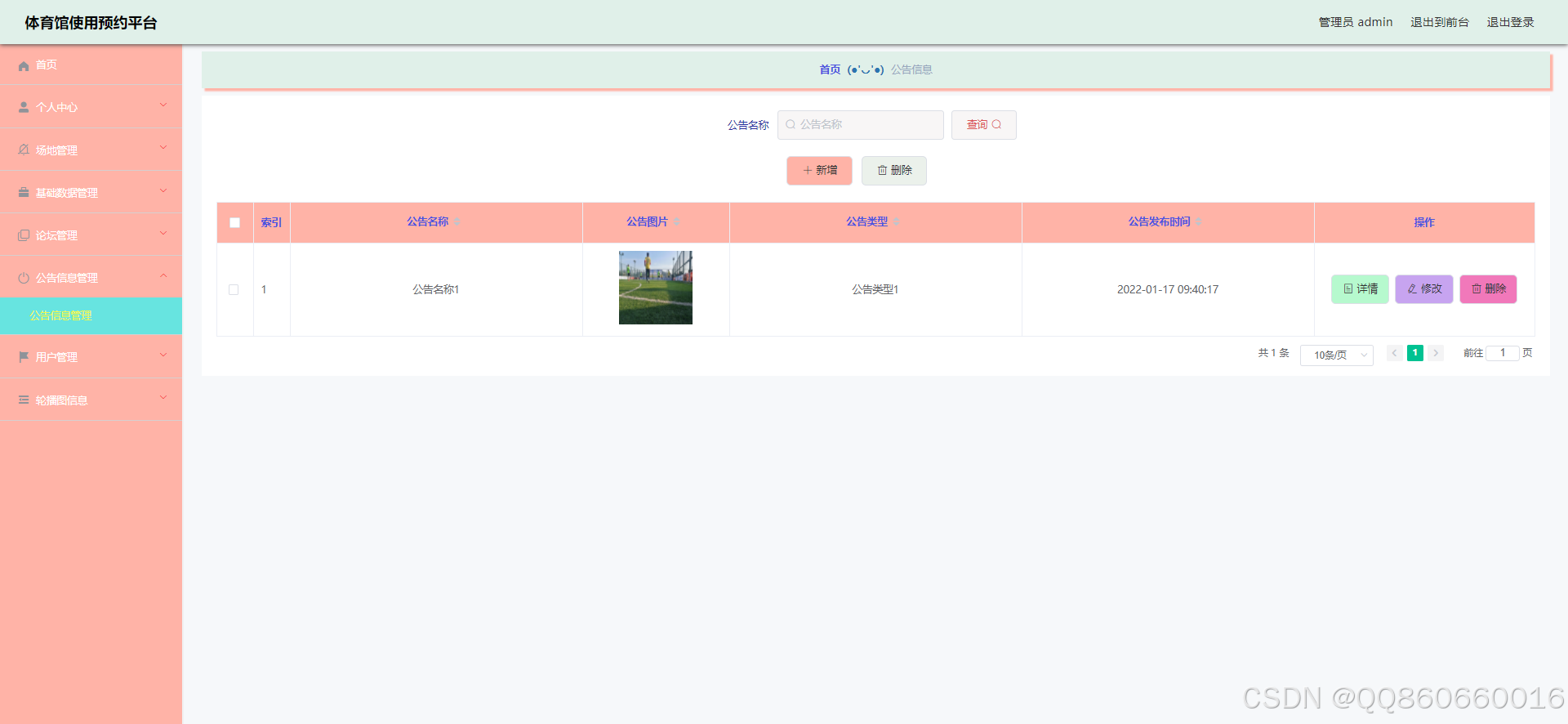Click the search icon inside 公告名称 field
The width and height of the screenshot is (1568, 724).
[791, 125]
